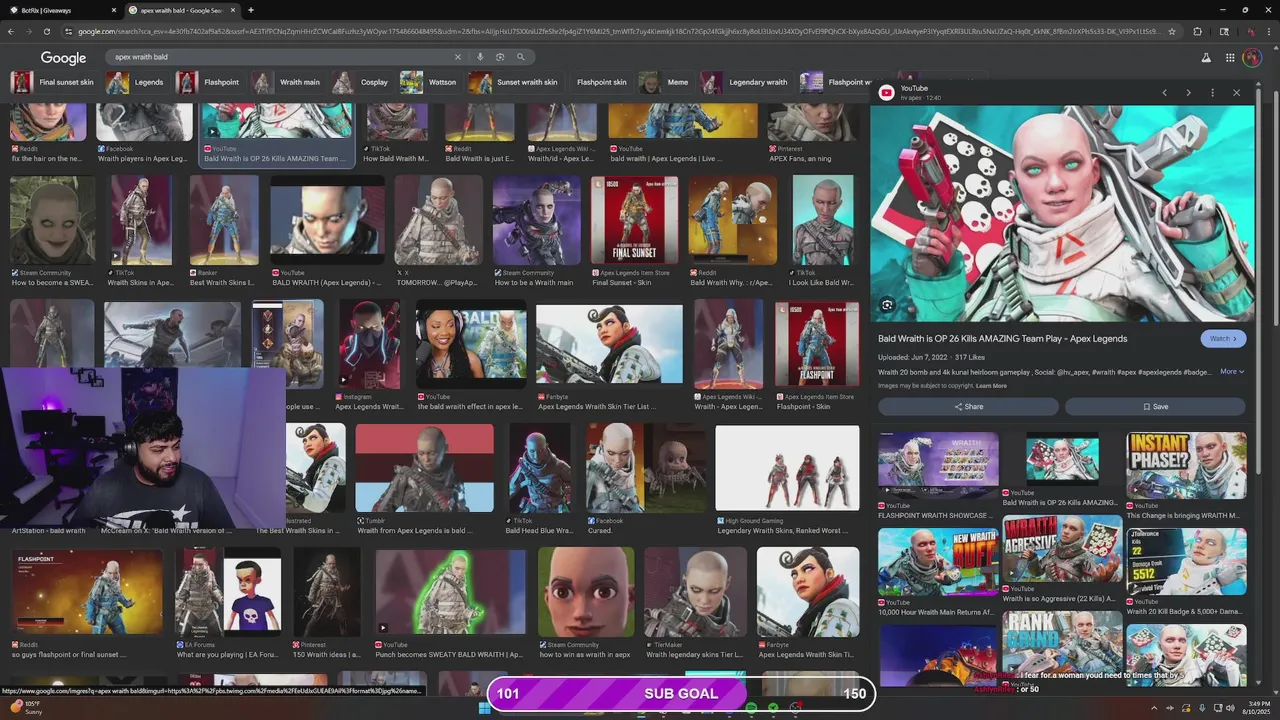Image resolution: width=1280 pixels, height=720 pixels.
Task: Open Google account avatar
Action: click(1252, 58)
